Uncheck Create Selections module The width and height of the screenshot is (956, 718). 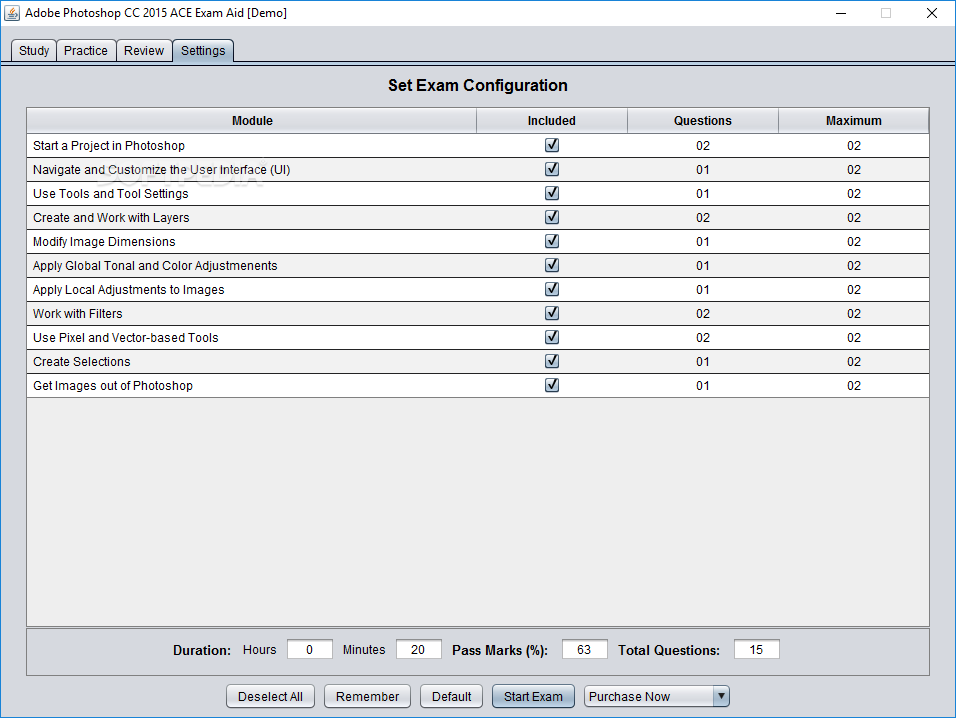coord(552,361)
